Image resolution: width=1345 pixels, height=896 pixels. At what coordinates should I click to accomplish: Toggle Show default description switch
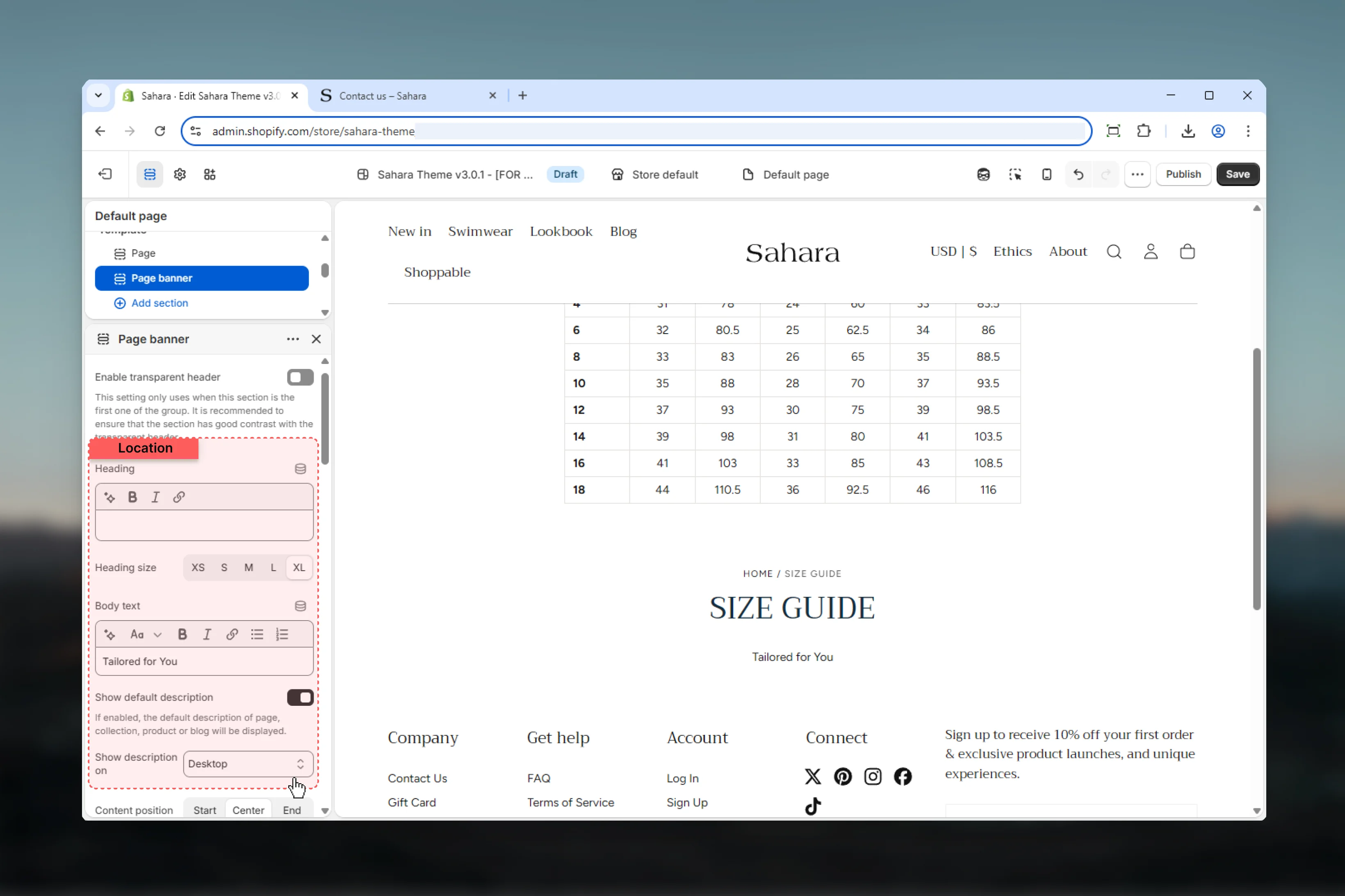(x=300, y=697)
